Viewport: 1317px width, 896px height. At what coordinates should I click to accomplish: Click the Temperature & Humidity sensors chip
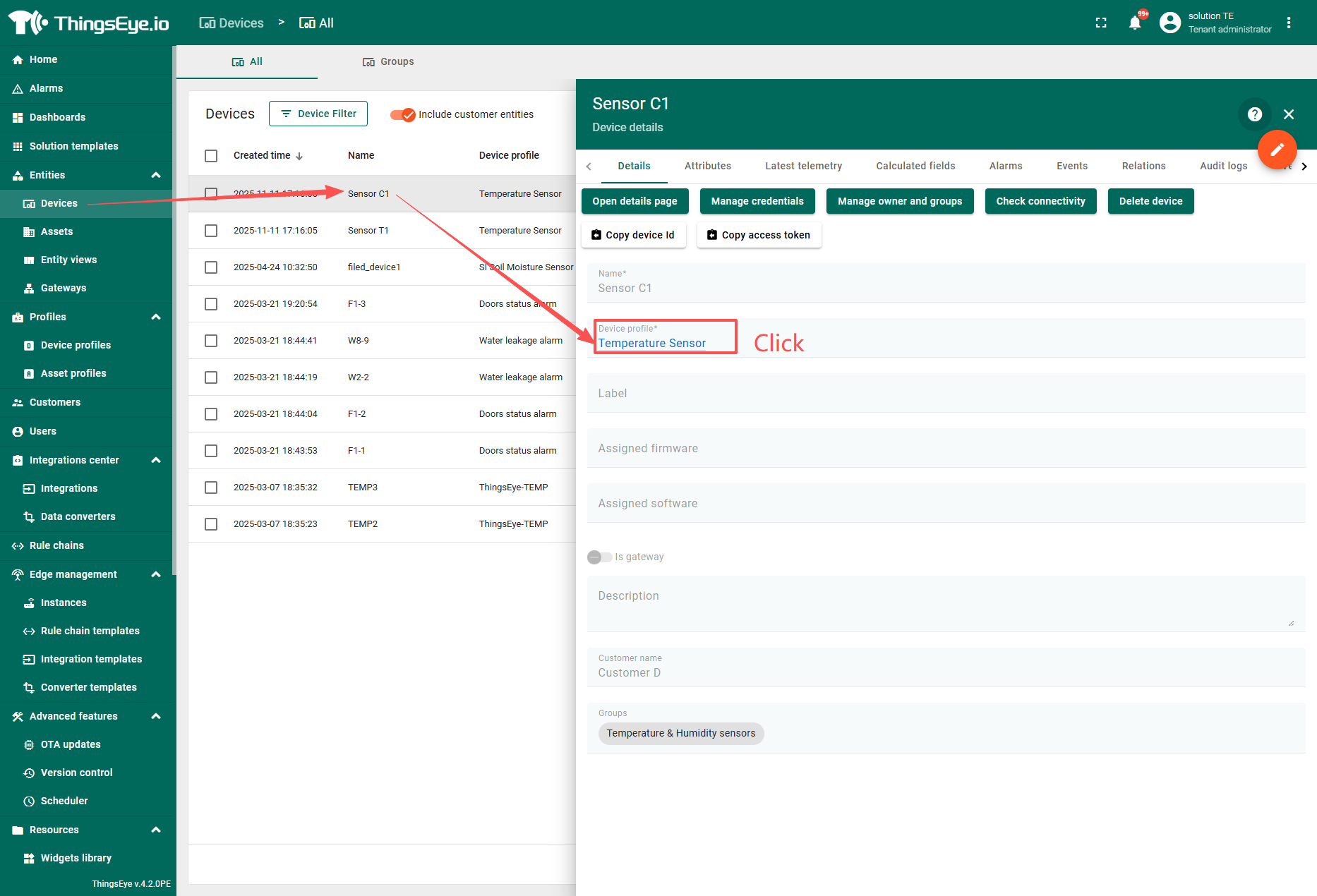click(x=680, y=734)
